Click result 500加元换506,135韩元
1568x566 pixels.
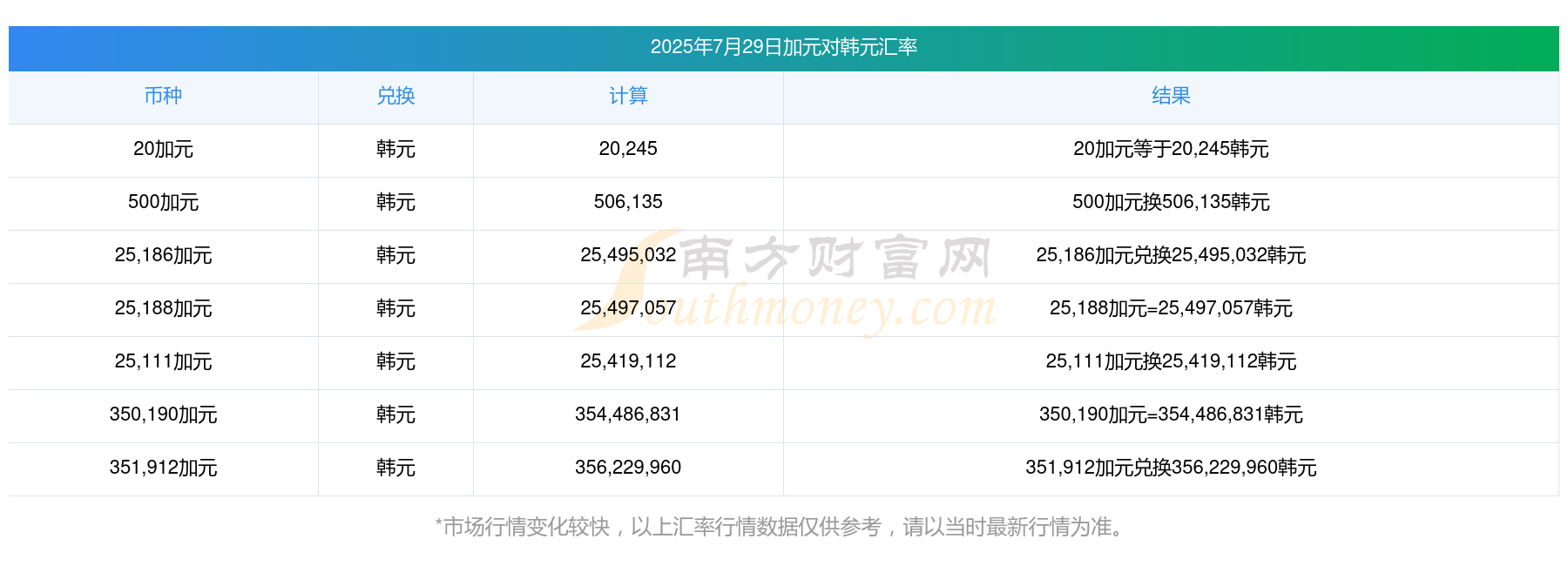(1171, 202)
